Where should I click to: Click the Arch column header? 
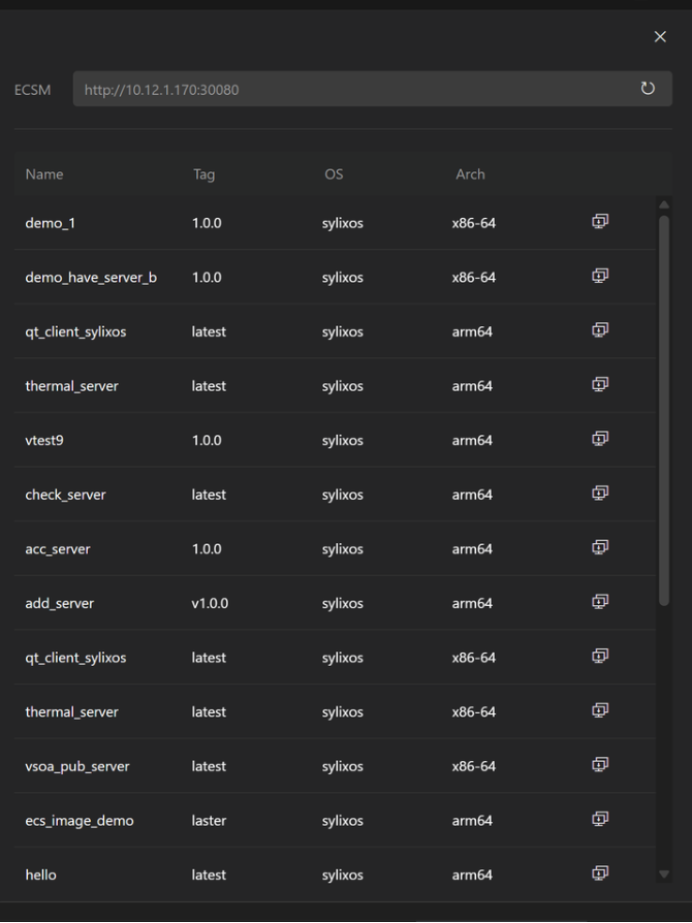click(470, 174)
